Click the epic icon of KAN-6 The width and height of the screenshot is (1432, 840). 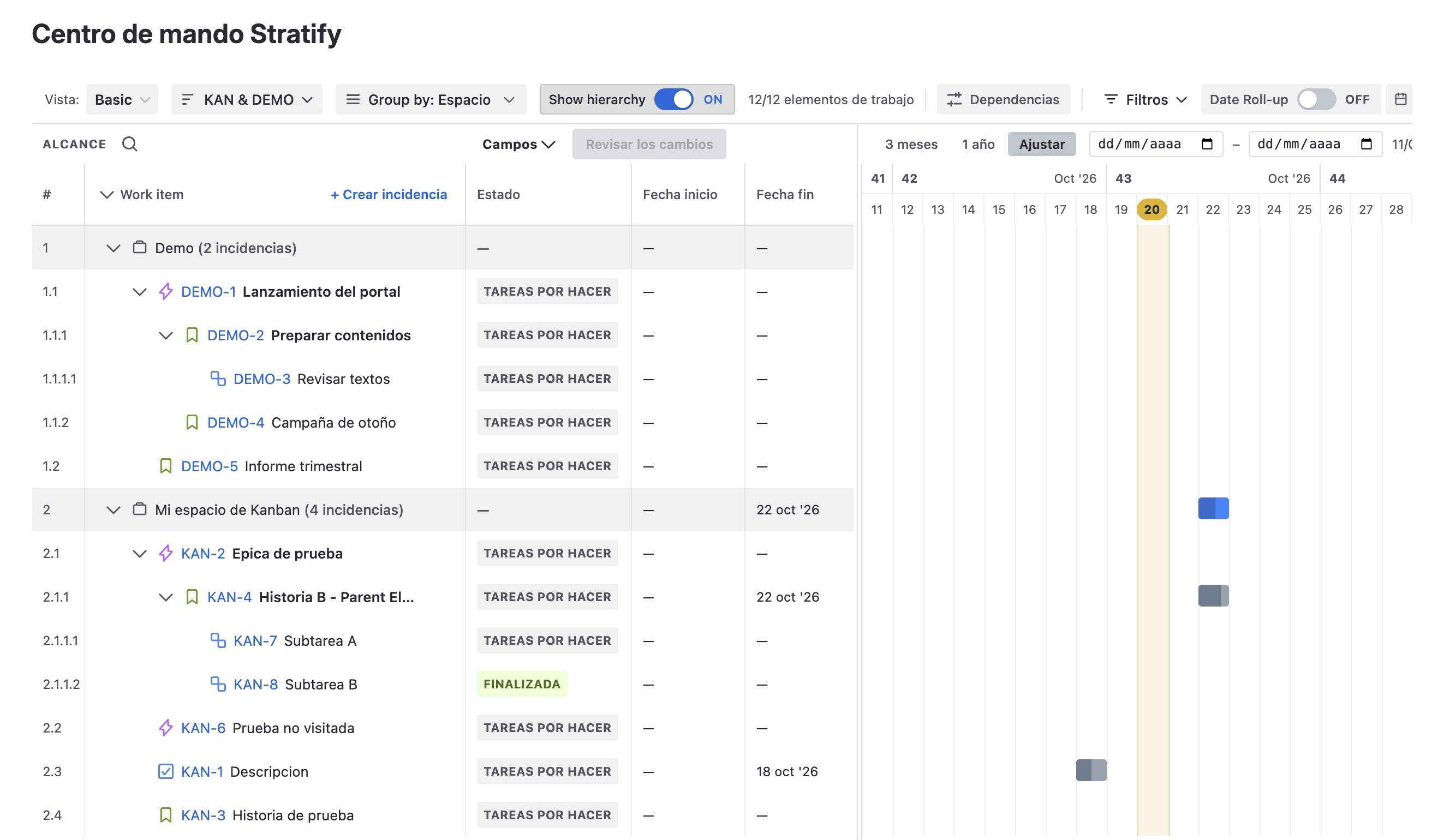click(x=165, y=728)
